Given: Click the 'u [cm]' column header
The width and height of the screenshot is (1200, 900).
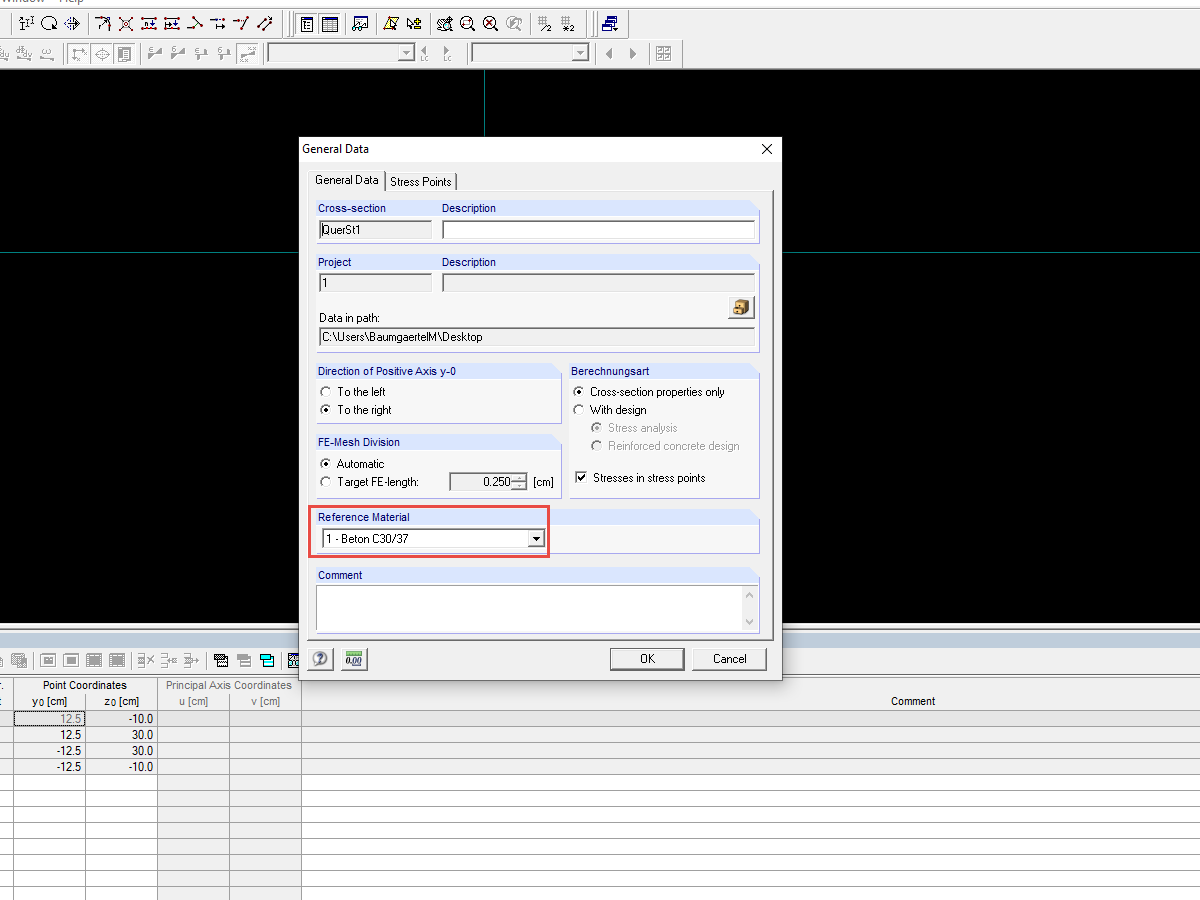Looking at the screenshot, I should 193,701.
